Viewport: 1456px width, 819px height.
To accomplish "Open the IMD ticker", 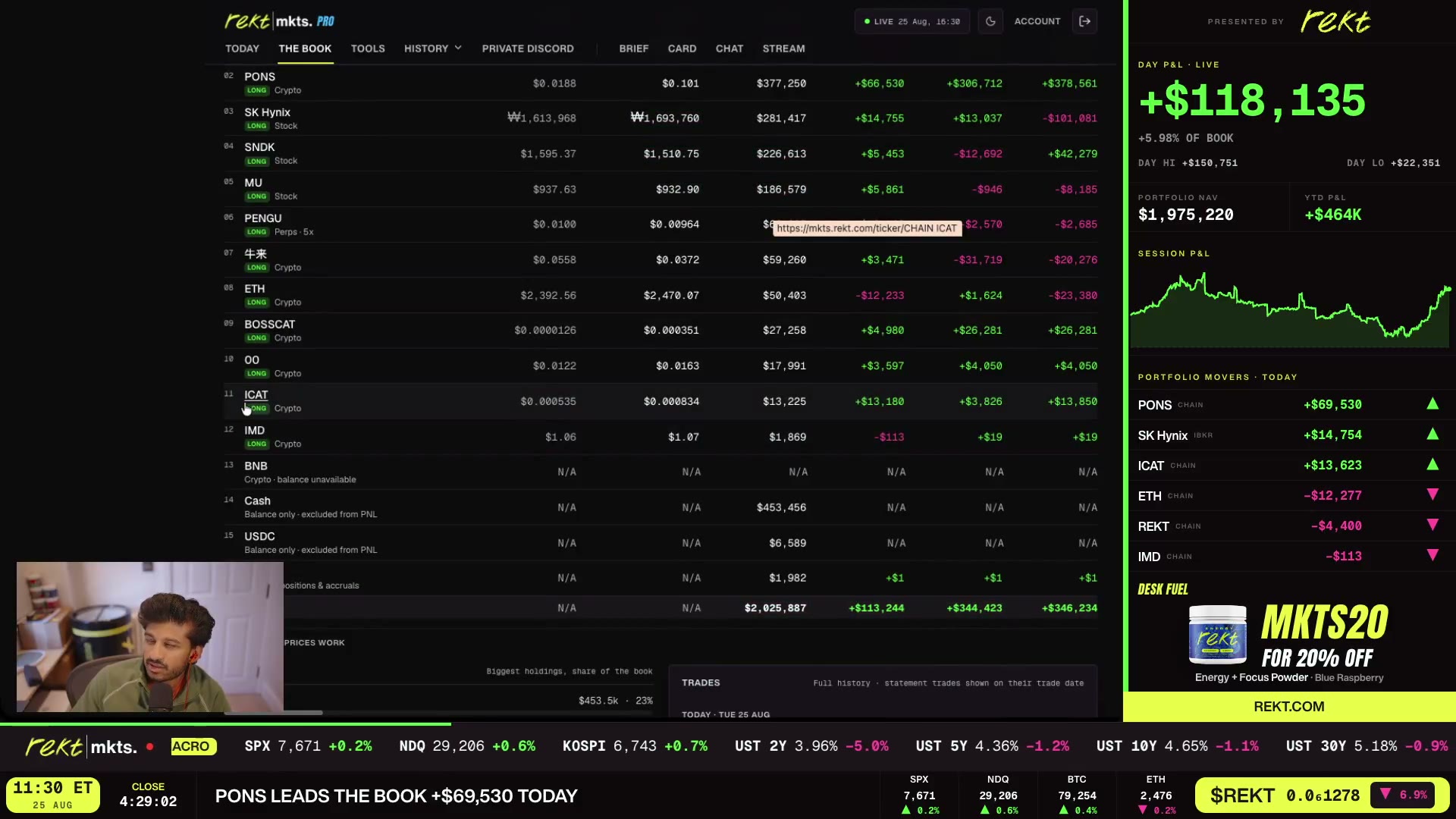I will (x=254, y=431).
